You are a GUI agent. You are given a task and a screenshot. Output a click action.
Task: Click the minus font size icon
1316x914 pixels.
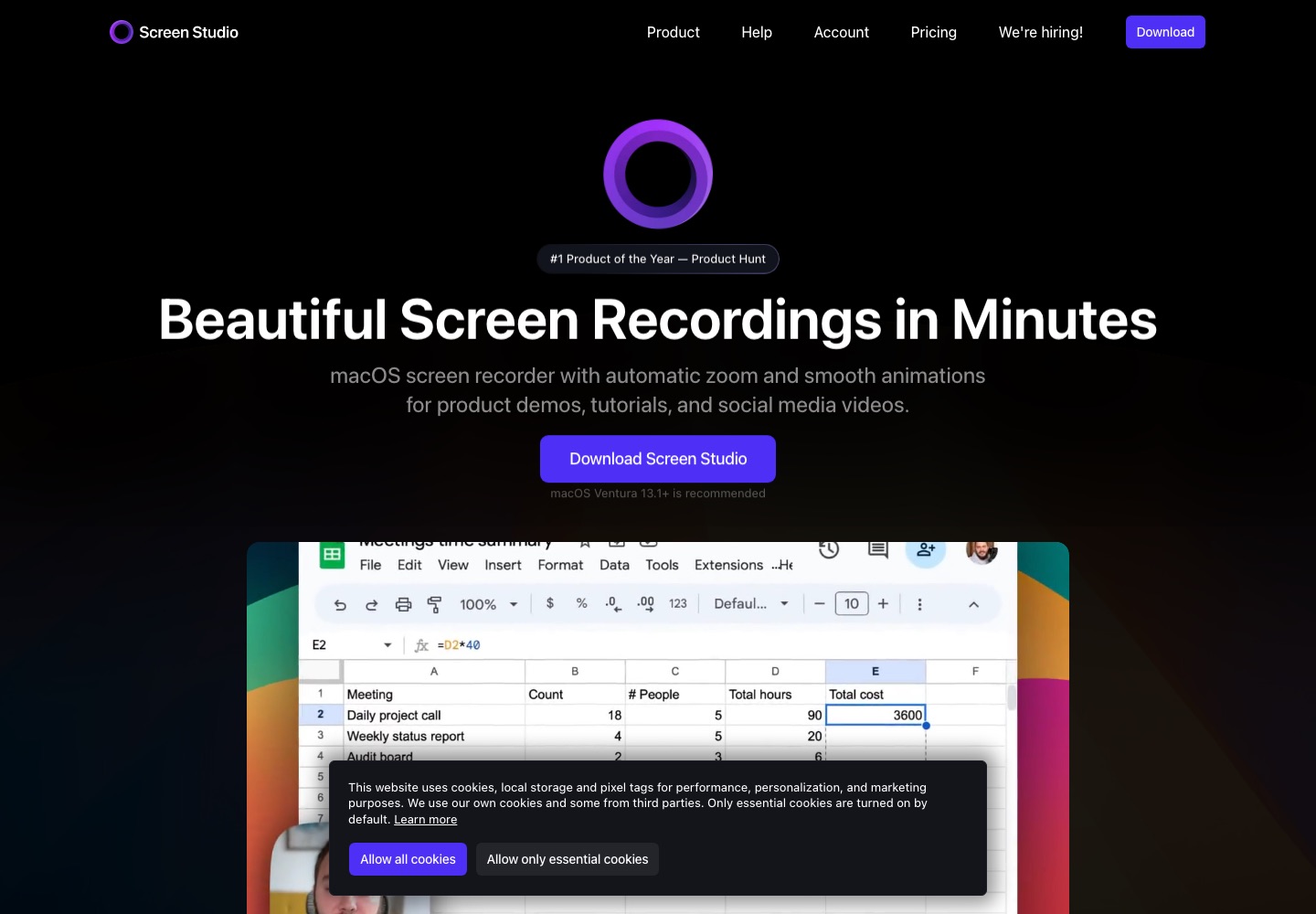pyautogui.click(x=819, y=603)
